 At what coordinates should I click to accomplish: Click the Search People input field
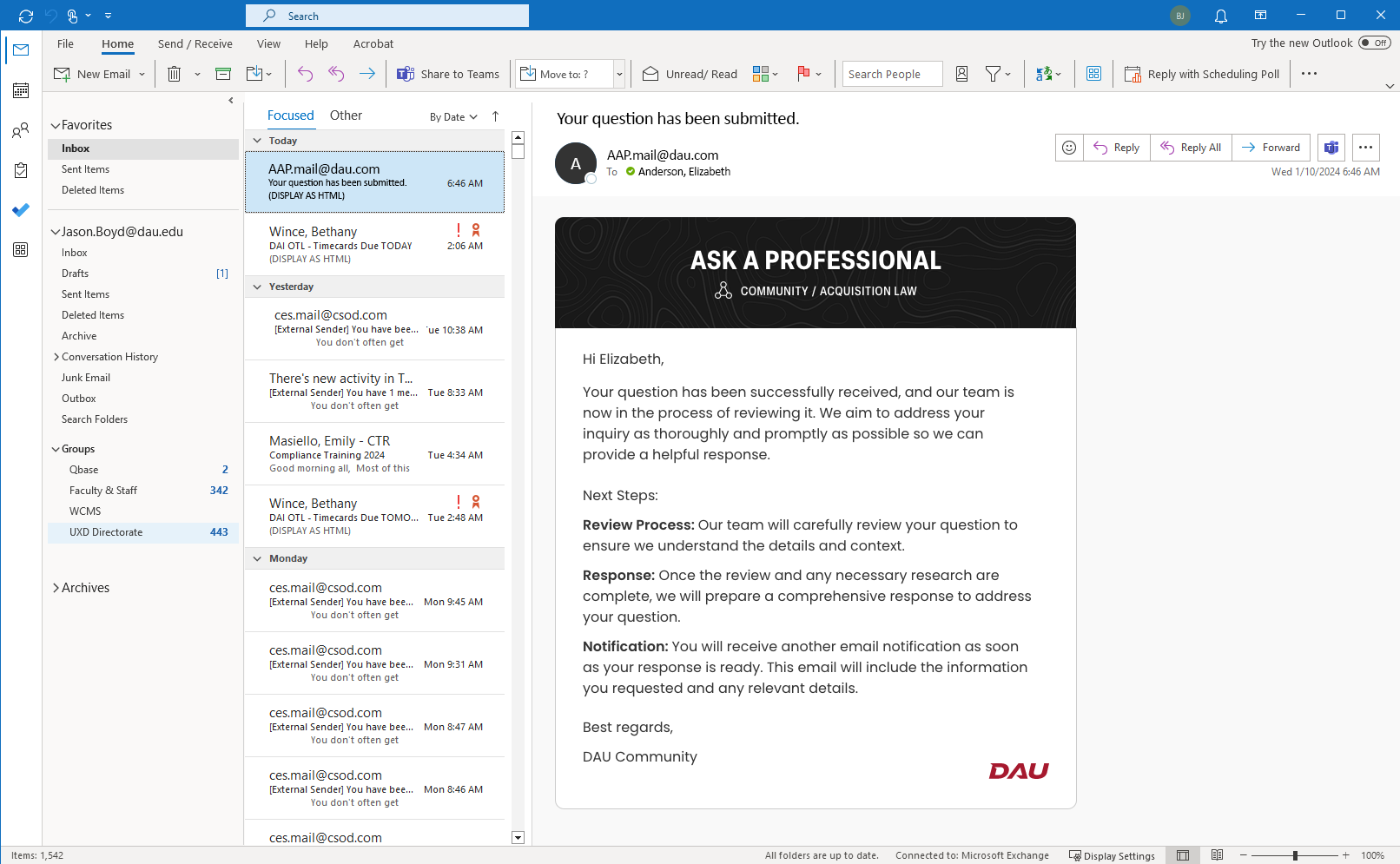[893, 74]
